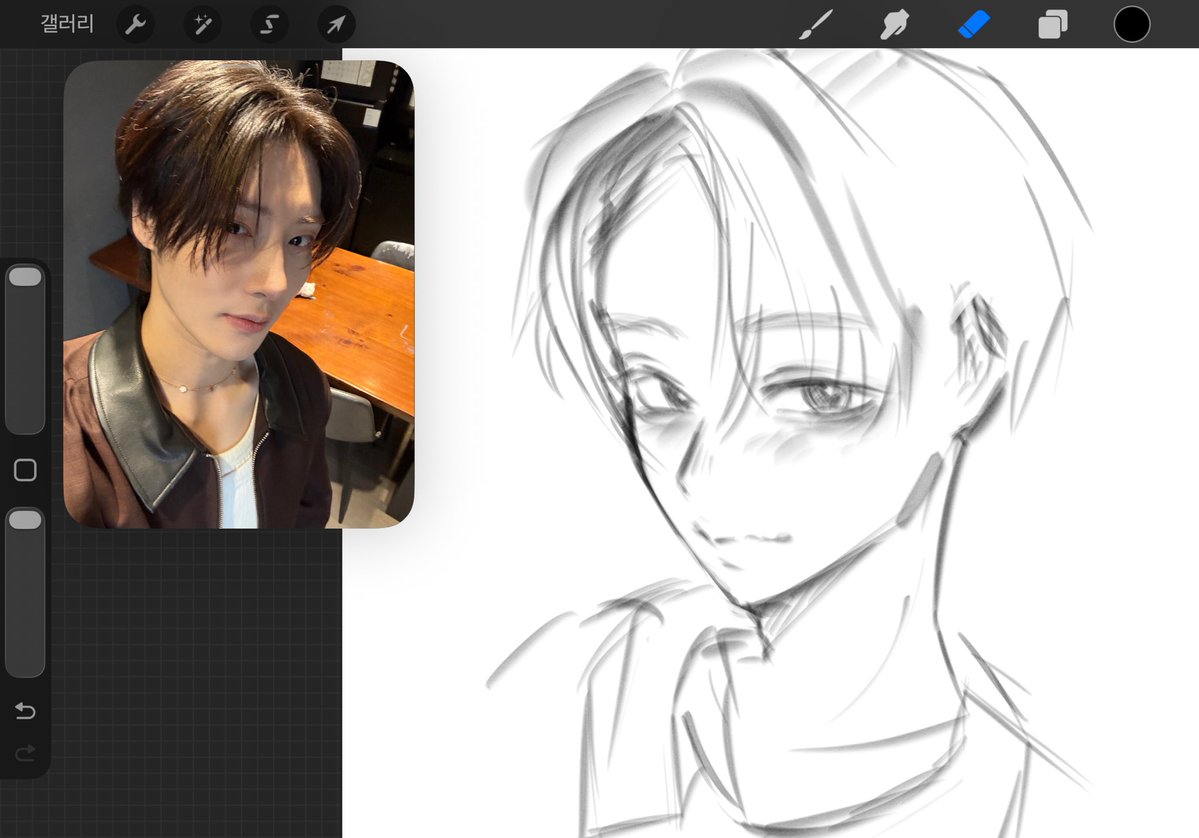This screenshot has height=838, width=1199.
Task: Open the Layers panel
Action: tap(1053, 24)
